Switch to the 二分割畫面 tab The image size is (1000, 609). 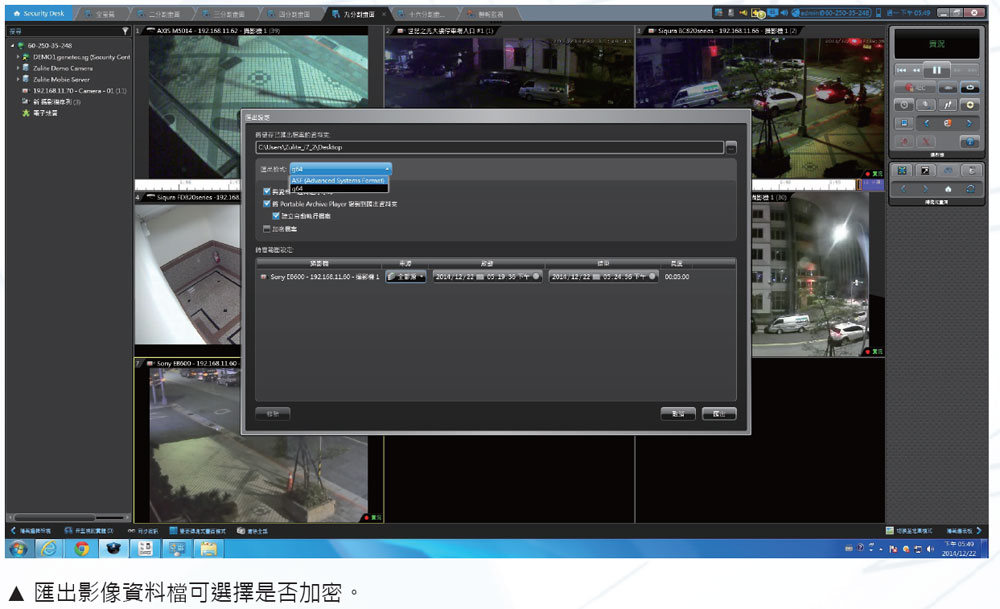161,13
